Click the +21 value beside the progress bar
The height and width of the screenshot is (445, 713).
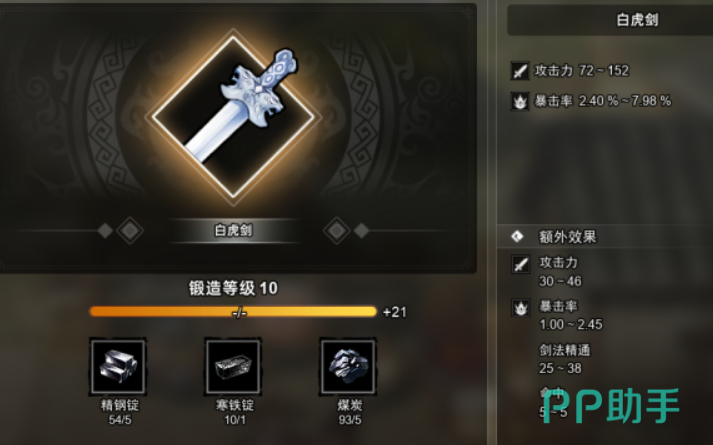394,312
